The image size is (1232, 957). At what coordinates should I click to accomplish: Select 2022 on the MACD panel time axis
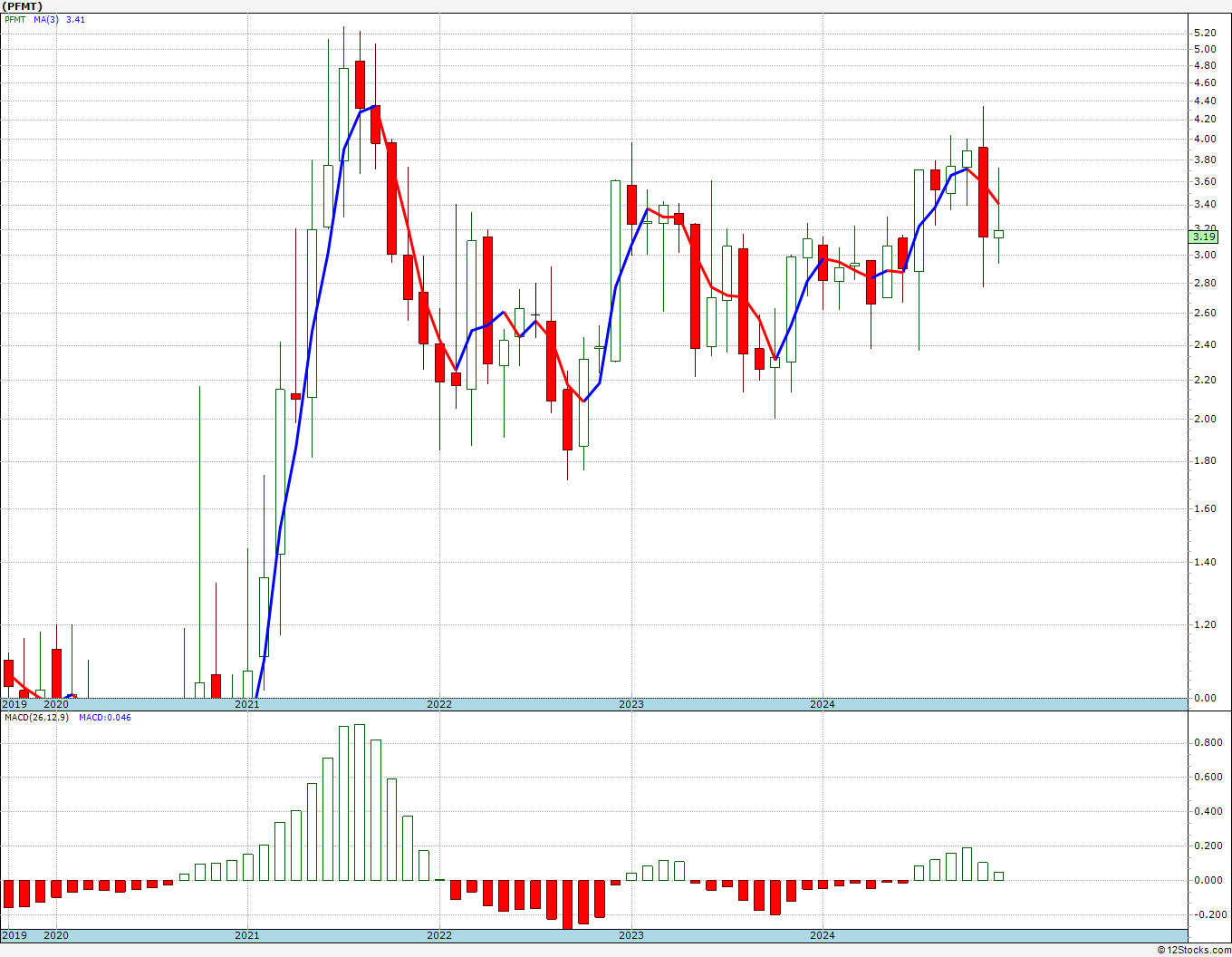(x=439, y=934)
